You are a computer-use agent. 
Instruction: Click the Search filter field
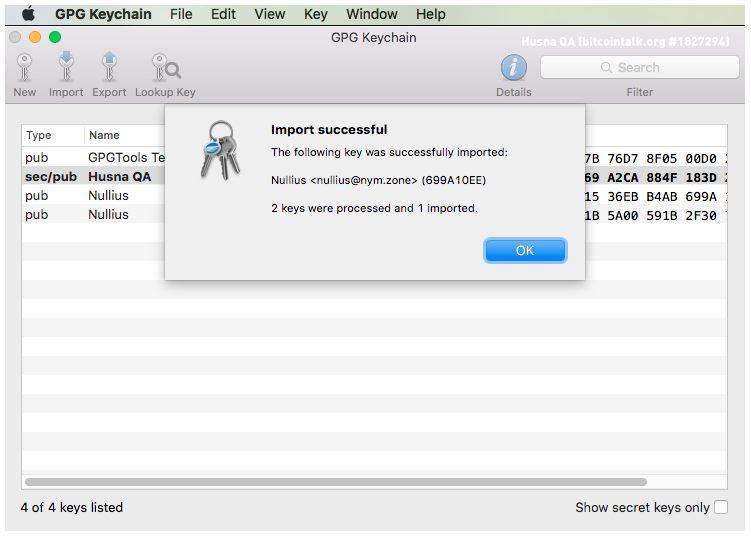point(639,68)
